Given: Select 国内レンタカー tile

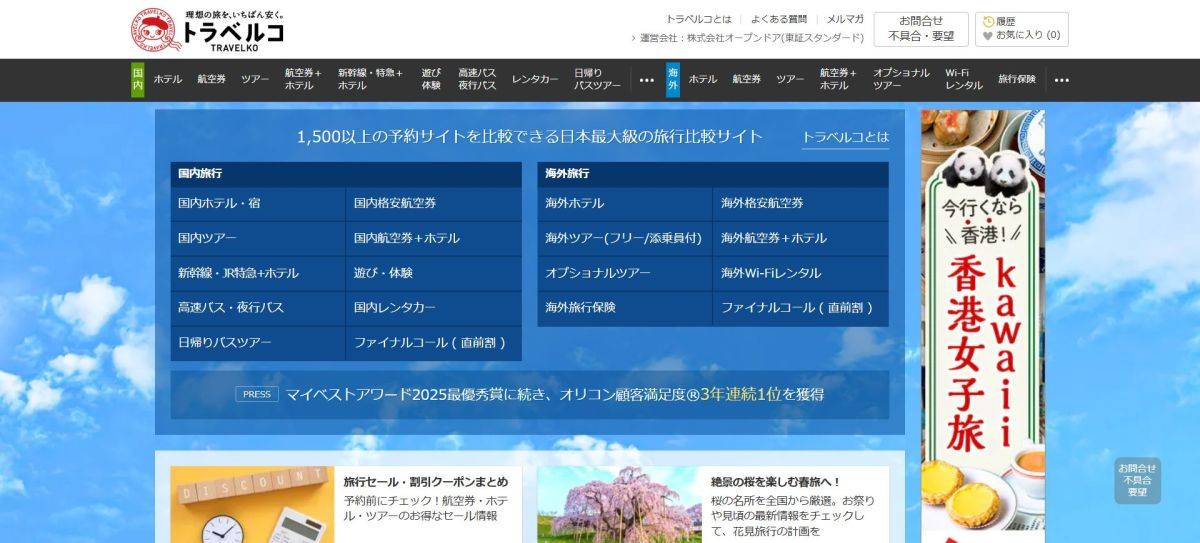Looking at the screenshot, I should click(x=434, y=308).
